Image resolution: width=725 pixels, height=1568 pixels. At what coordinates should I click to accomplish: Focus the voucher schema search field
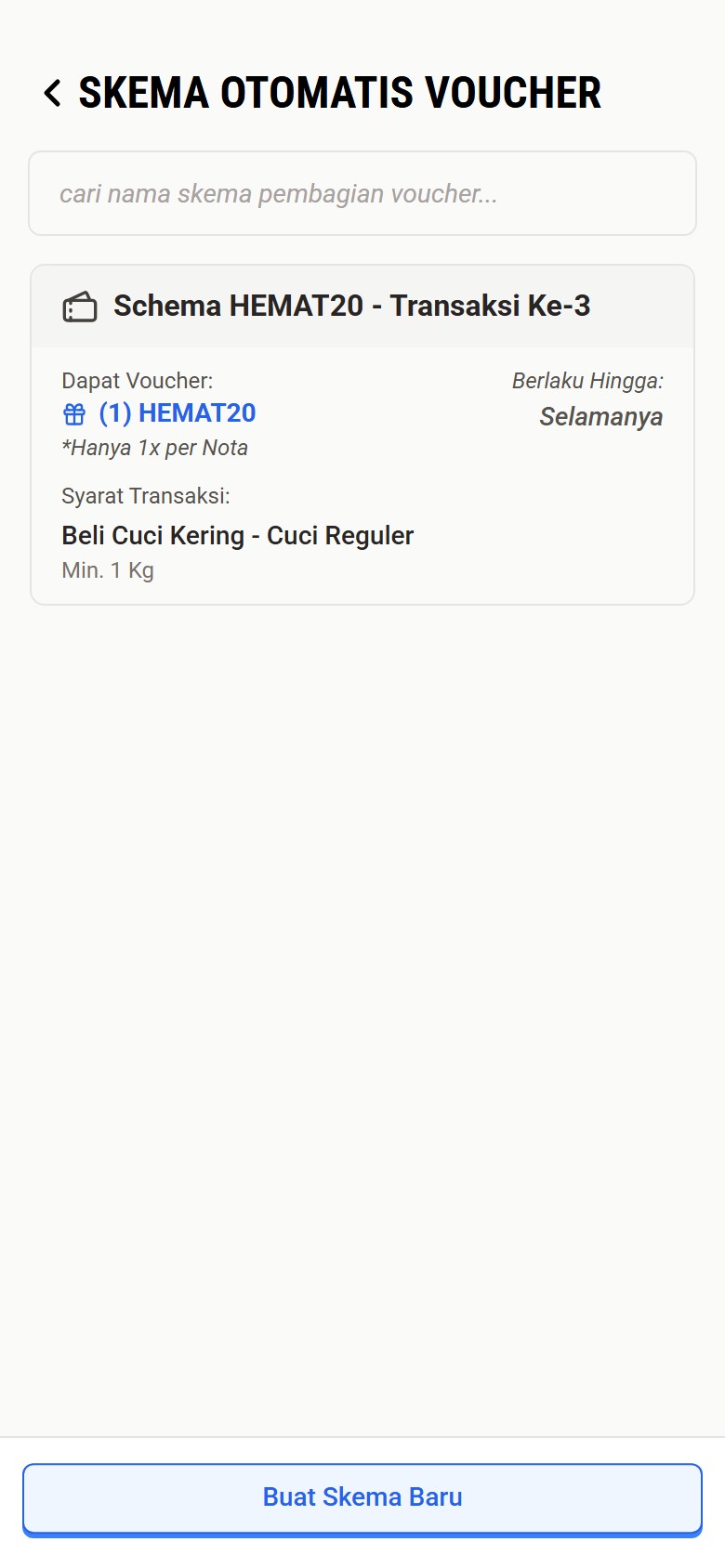(x=362, y=193)
